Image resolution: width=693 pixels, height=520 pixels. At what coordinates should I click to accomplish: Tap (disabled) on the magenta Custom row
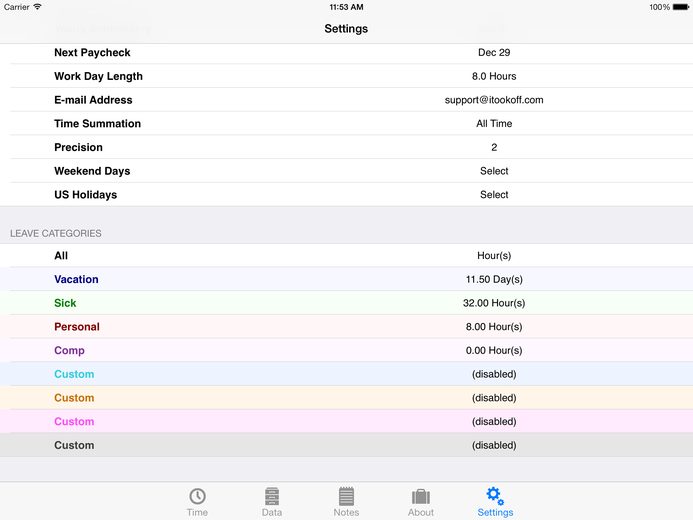pos(494,421)
